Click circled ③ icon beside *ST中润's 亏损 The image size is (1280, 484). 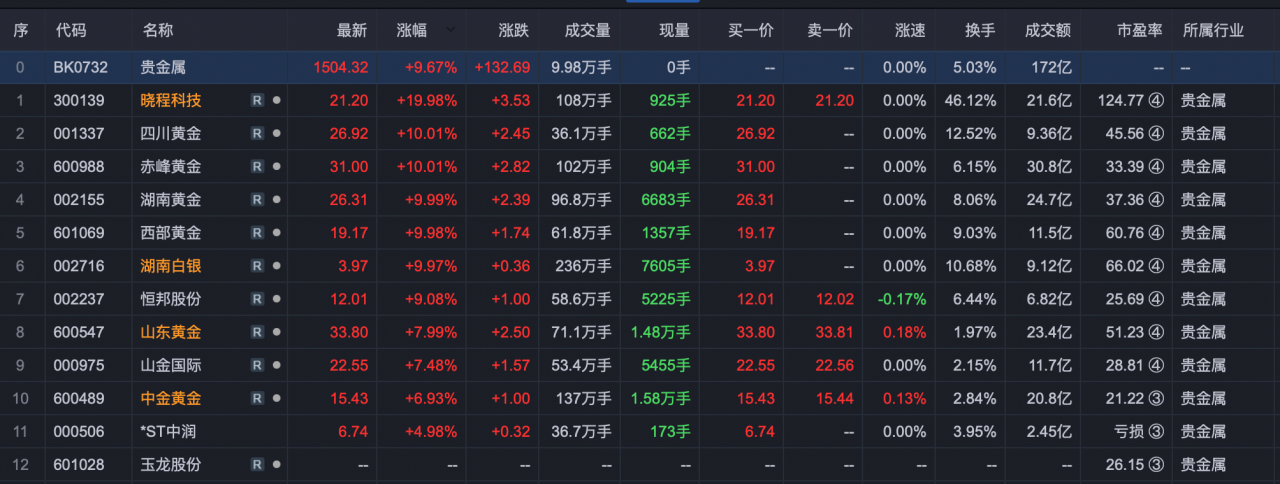(x=1156, y=431)
